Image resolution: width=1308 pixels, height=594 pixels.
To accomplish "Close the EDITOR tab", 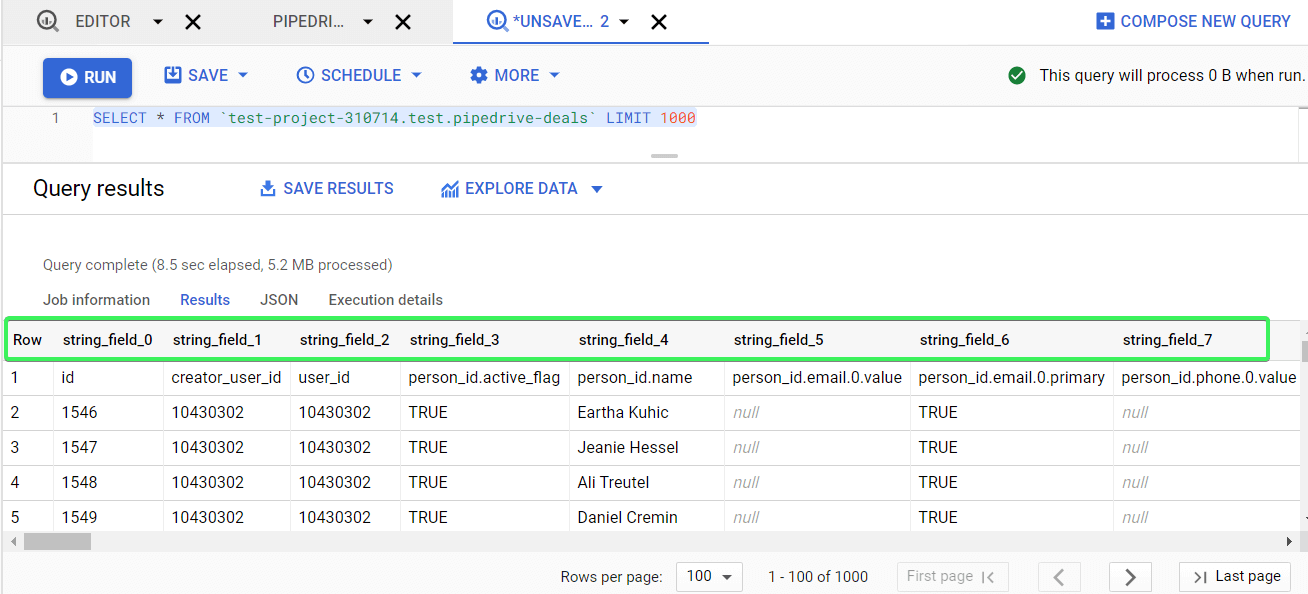I will 194,22.
